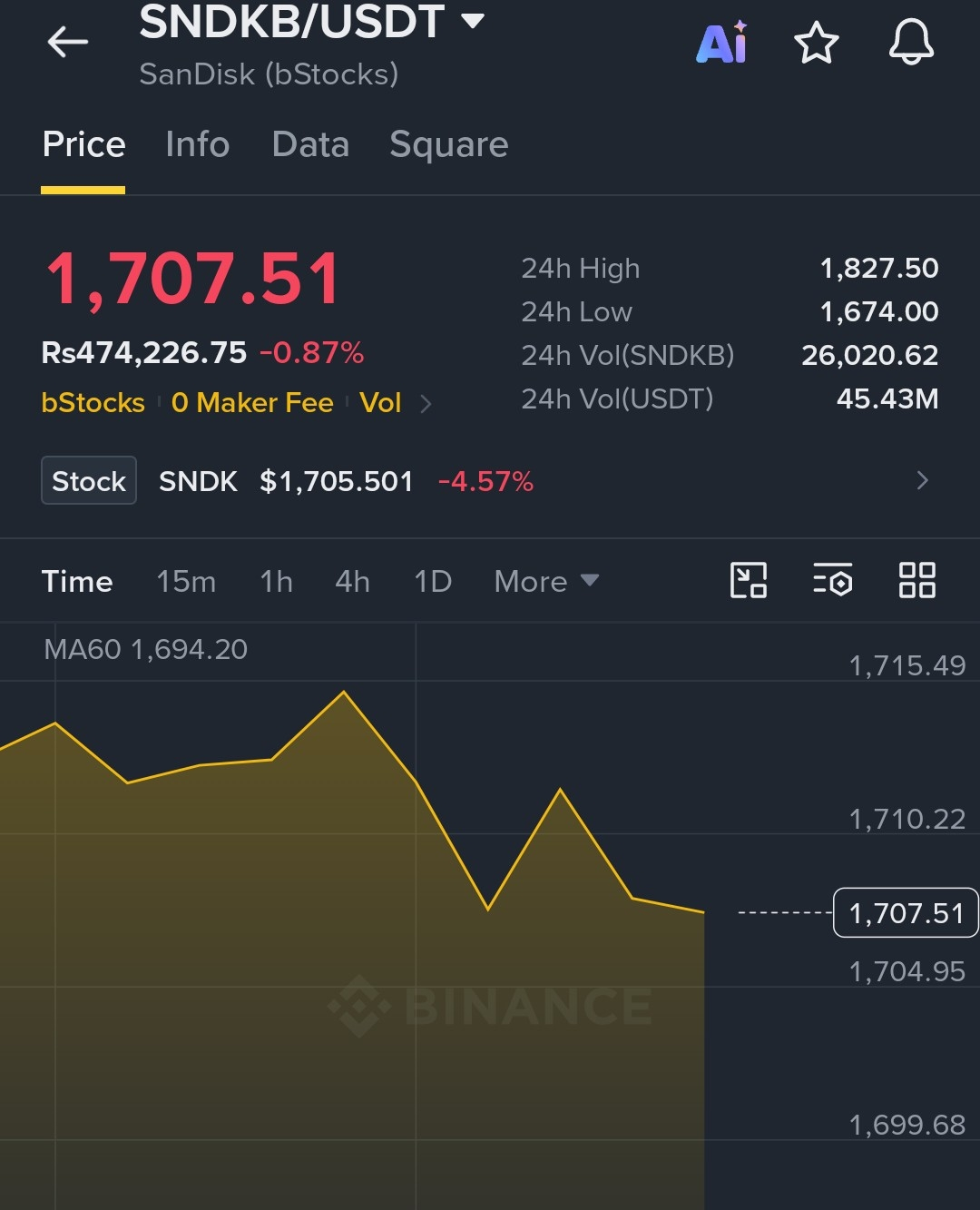
Task: Tap the MA60 1,694.20 indicator label
Action: [x=145, y=649]
